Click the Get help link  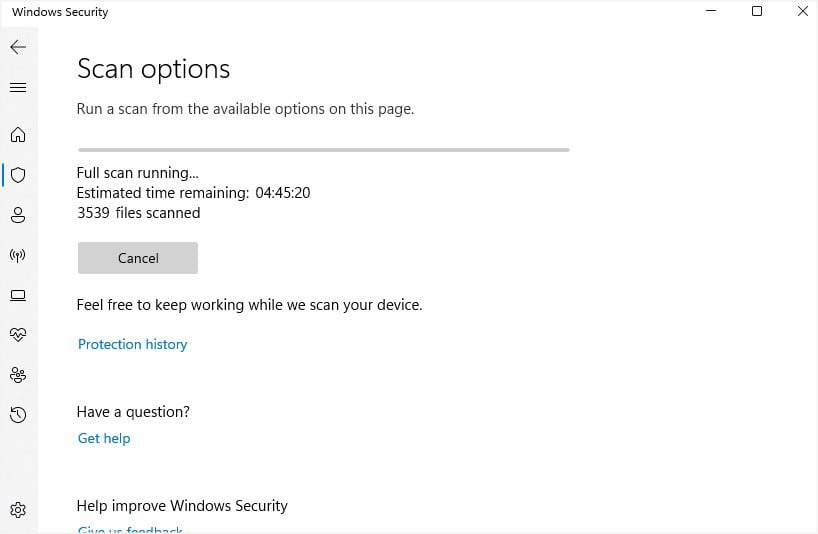pos(104,438)
